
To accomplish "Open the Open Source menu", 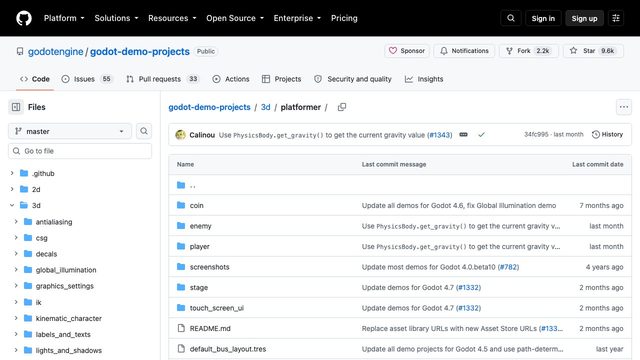I will pyautogui.click(x=235, y=18).
